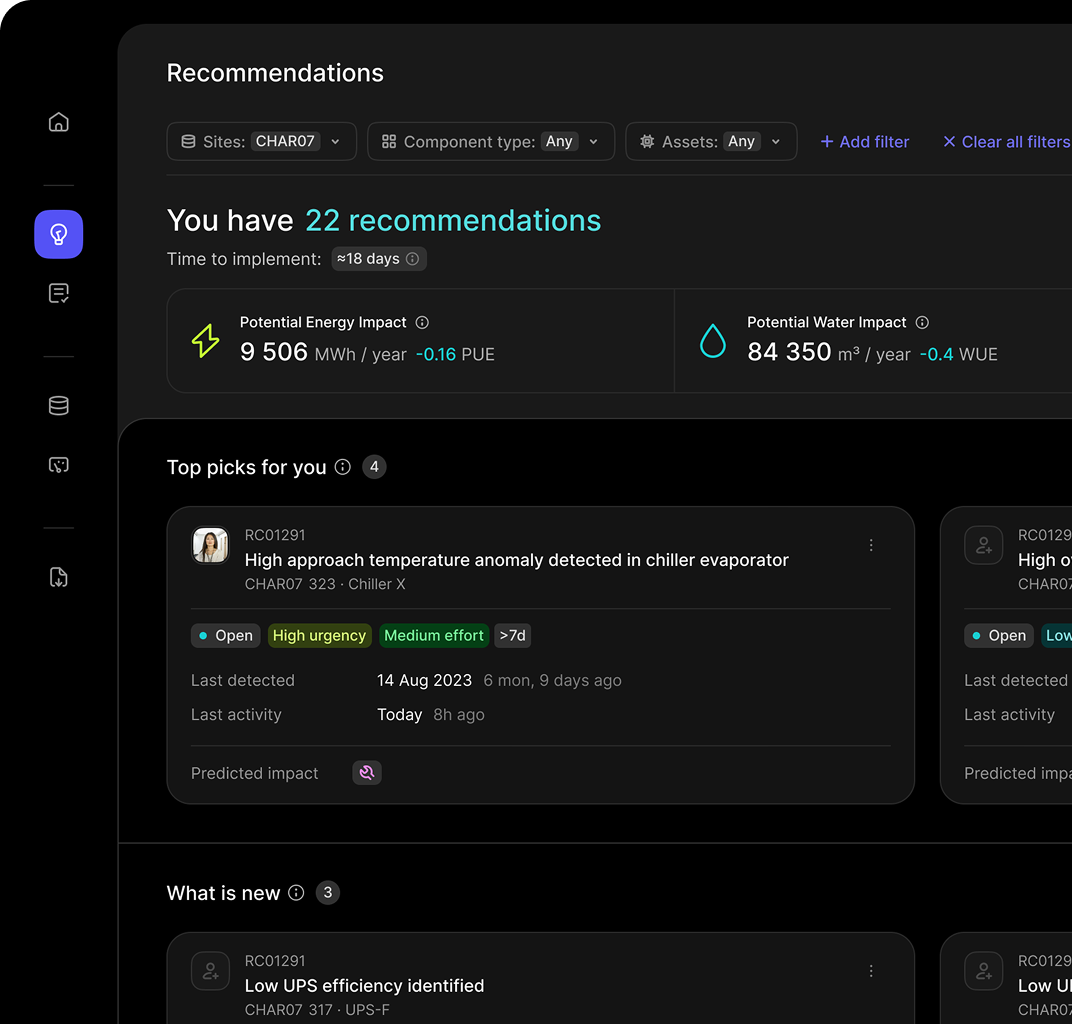Open the monitor diagnostics icon in sidebar
Screen dimensions: 1072x1024
(x=59, y=465)
